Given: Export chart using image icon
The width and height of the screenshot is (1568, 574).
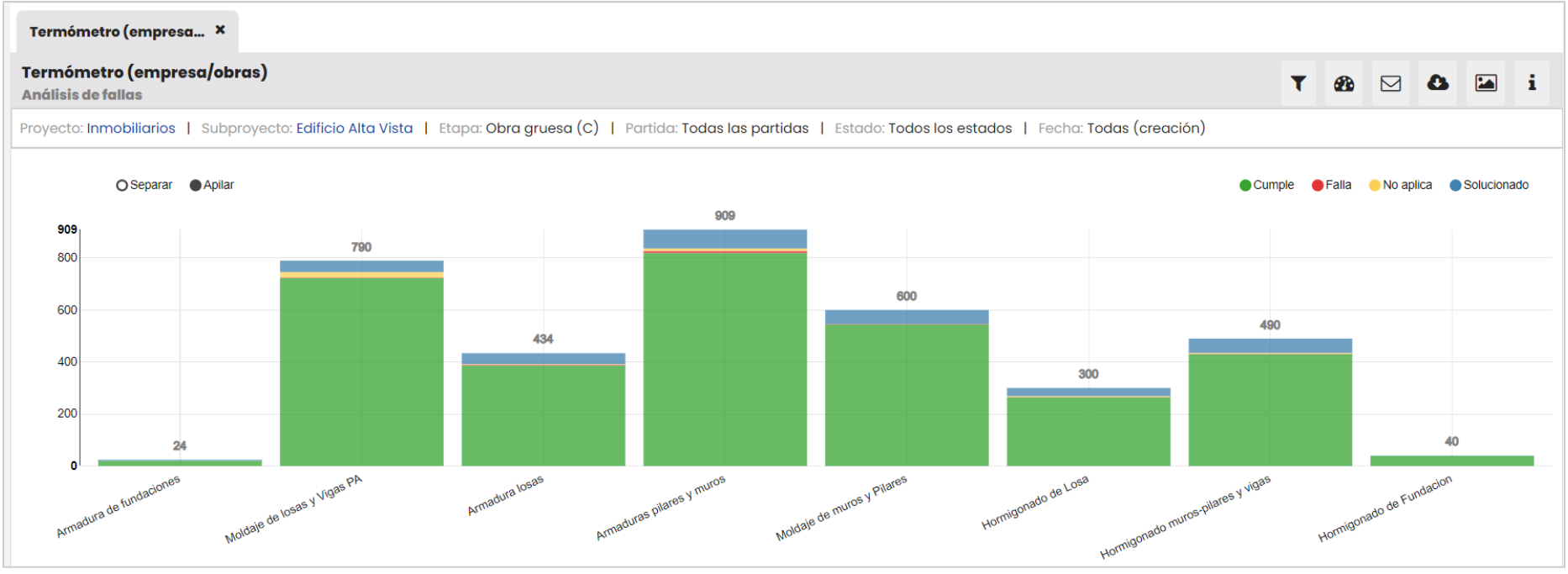Looking at the screenshot, I should click(1486, 83).
